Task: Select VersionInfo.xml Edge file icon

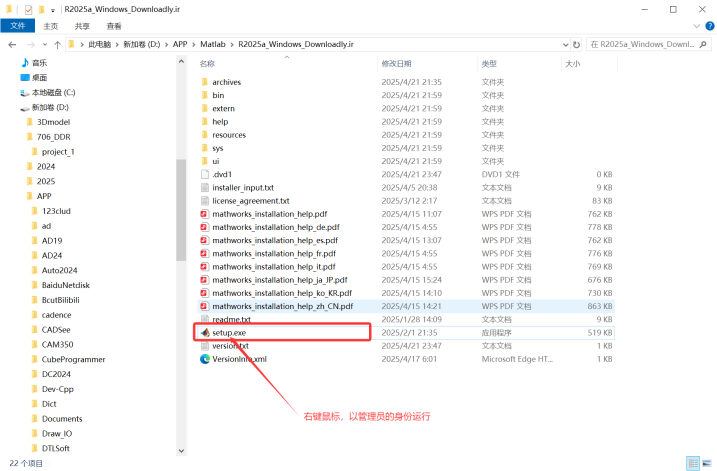Action: [x=205, y=359]
